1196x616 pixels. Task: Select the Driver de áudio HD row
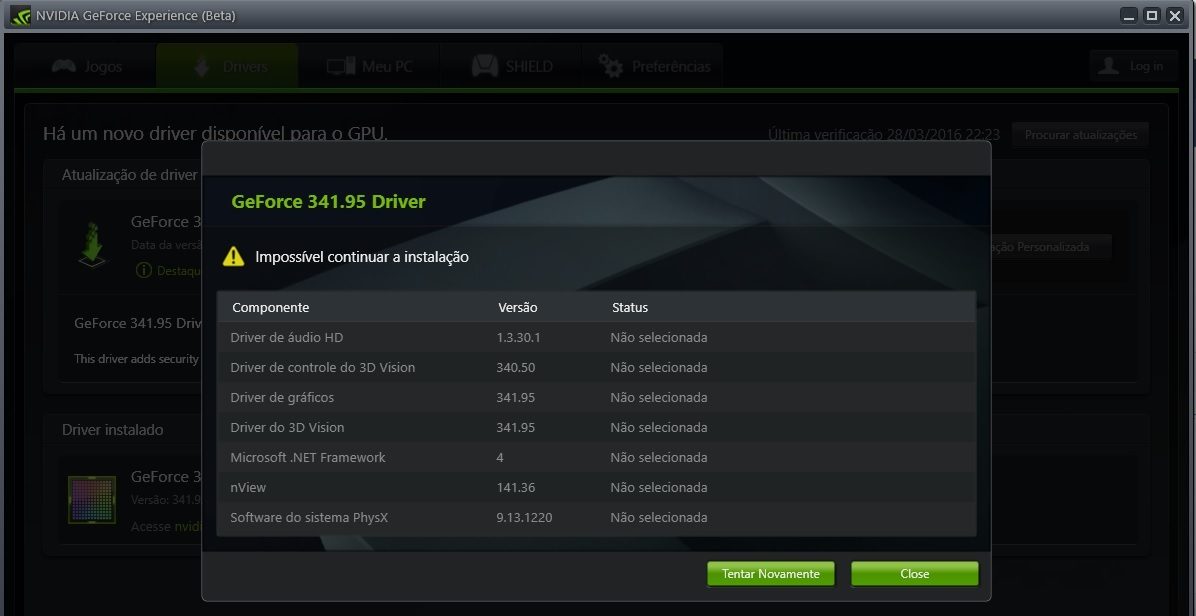point(596,337)
